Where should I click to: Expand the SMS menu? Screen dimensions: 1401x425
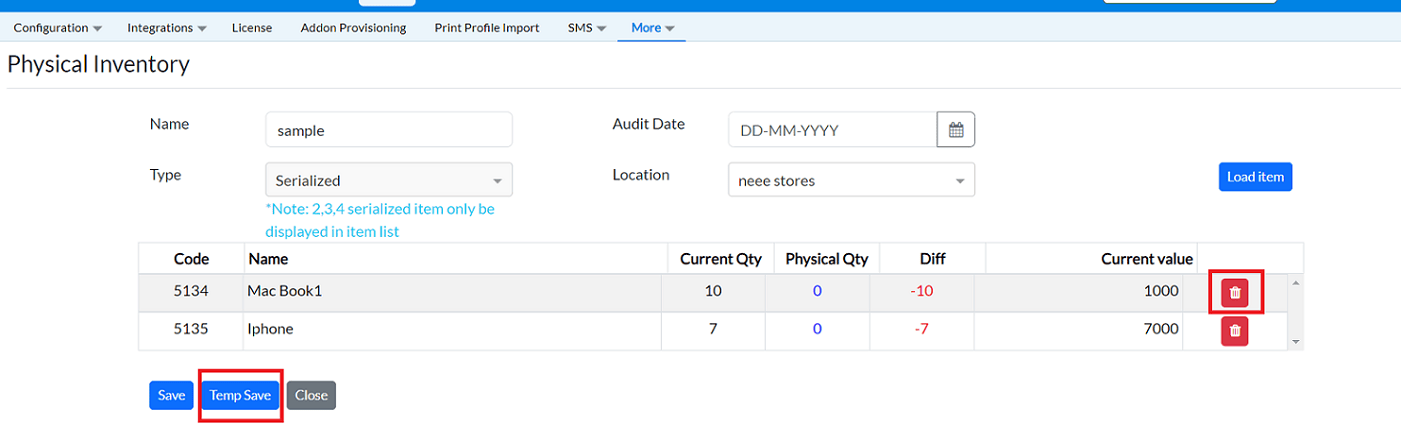pyautogui.click(x=587, y=28)
